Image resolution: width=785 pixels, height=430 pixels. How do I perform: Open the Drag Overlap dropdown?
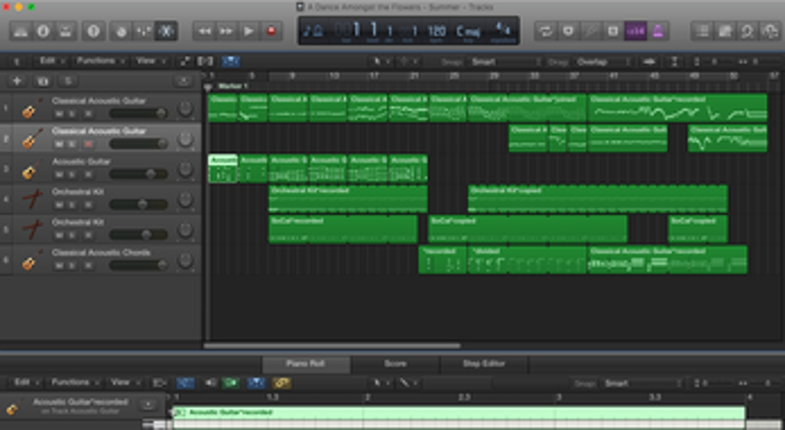(x=603, y=62)
